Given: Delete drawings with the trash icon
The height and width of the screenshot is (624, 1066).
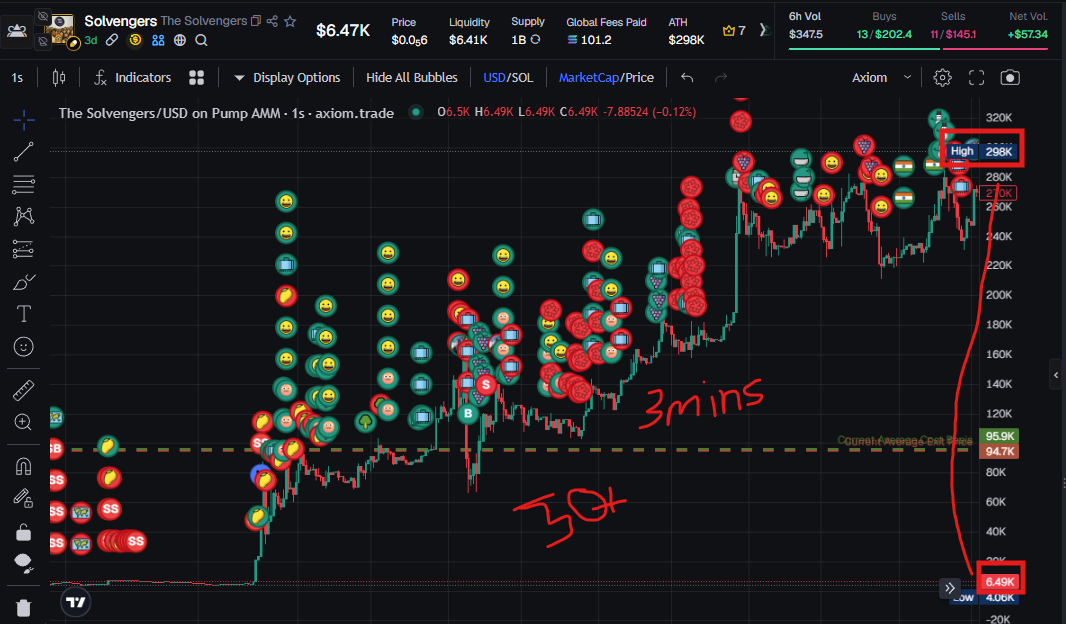Looking at the screenshot, I should click(23, 607).
